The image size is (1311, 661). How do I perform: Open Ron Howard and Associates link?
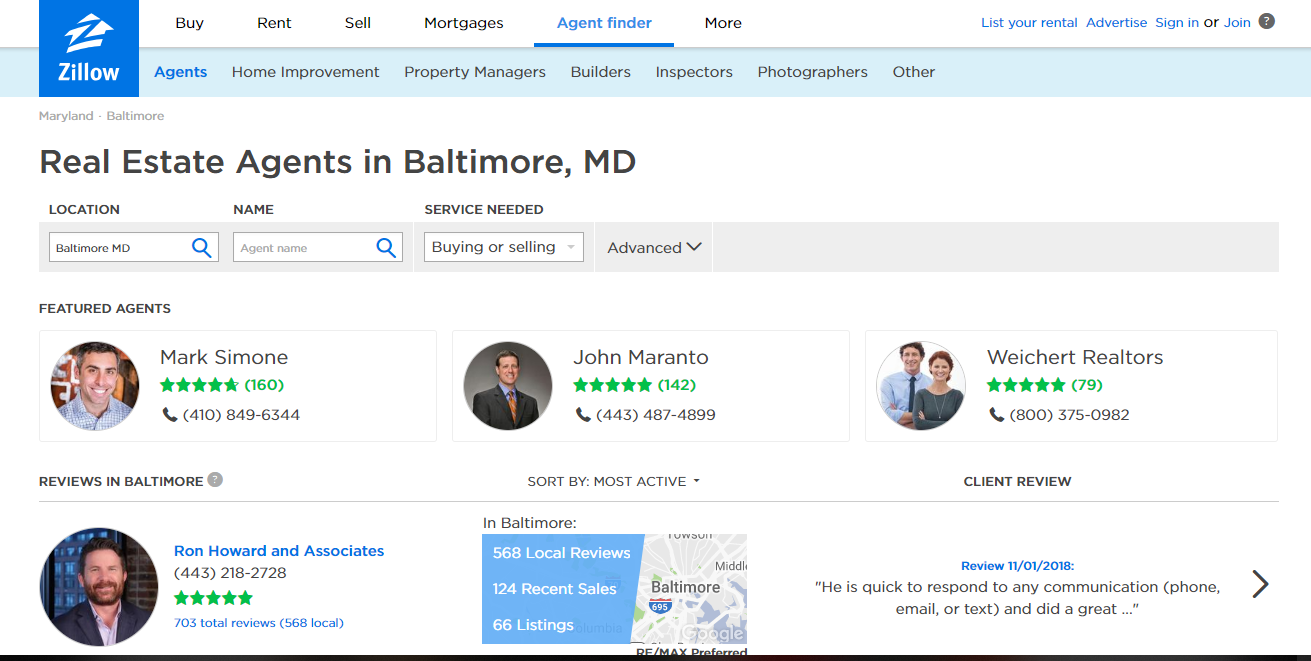coord(279,551)
